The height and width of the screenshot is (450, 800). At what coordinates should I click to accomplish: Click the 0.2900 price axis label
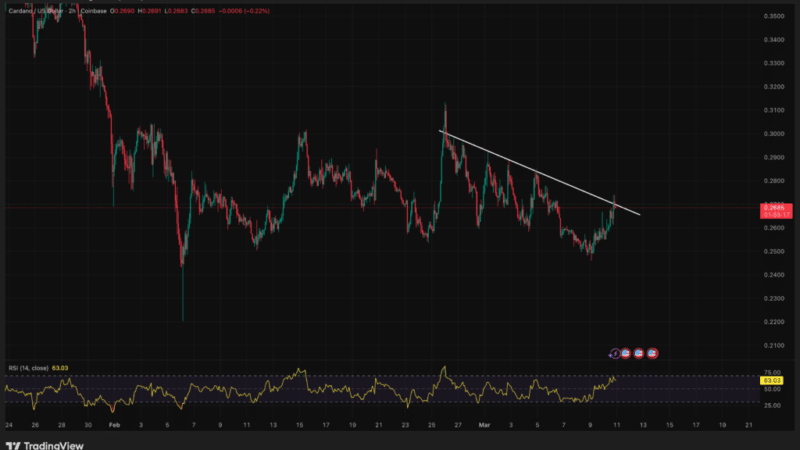(773, 157)
